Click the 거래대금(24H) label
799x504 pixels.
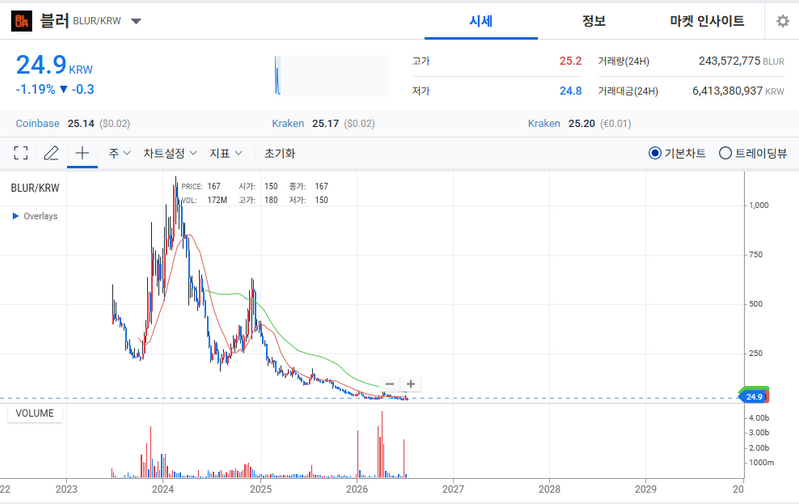coord(628,91)
